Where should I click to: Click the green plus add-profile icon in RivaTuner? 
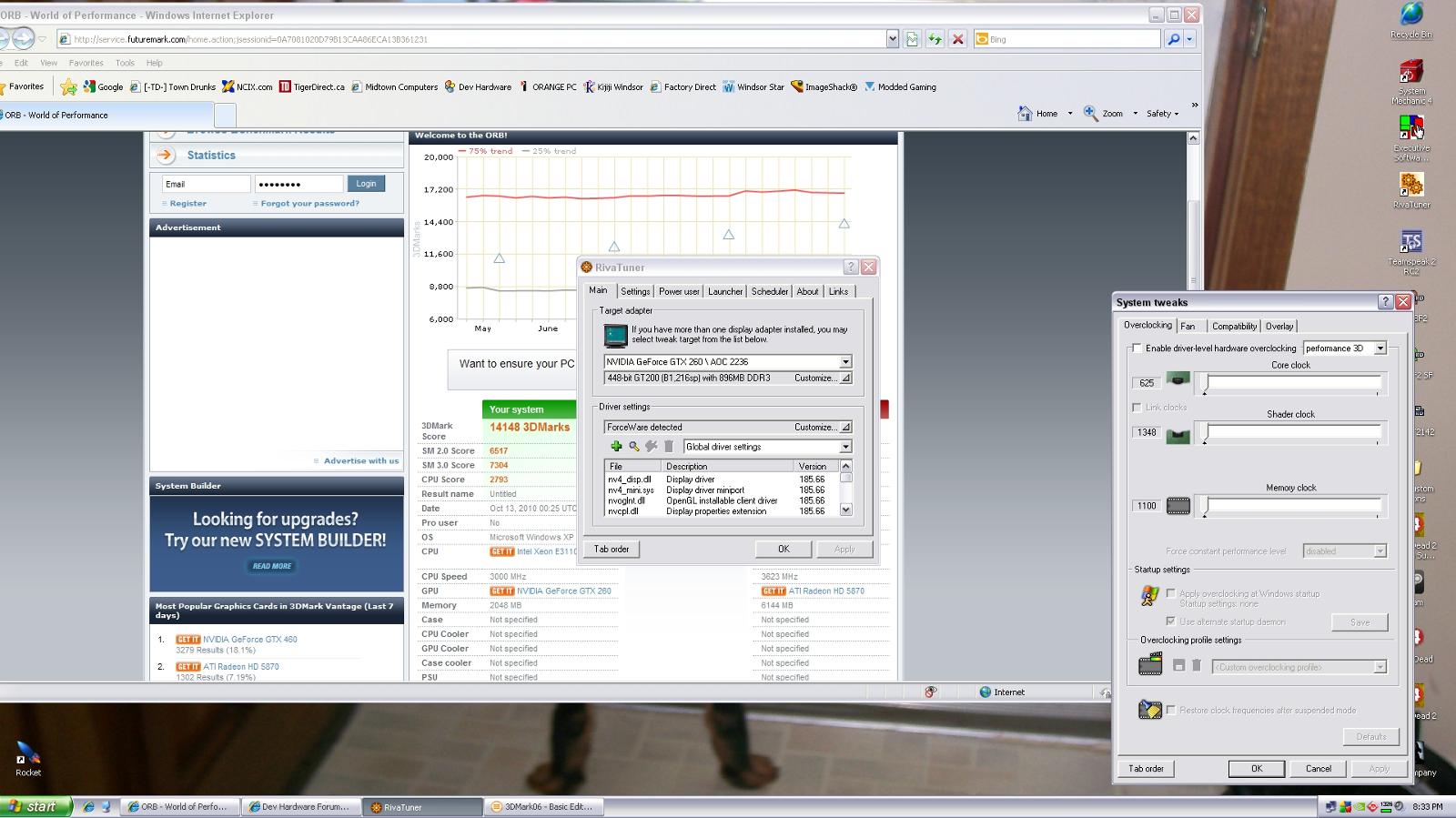pyautogui.click(x=616, y=447)
